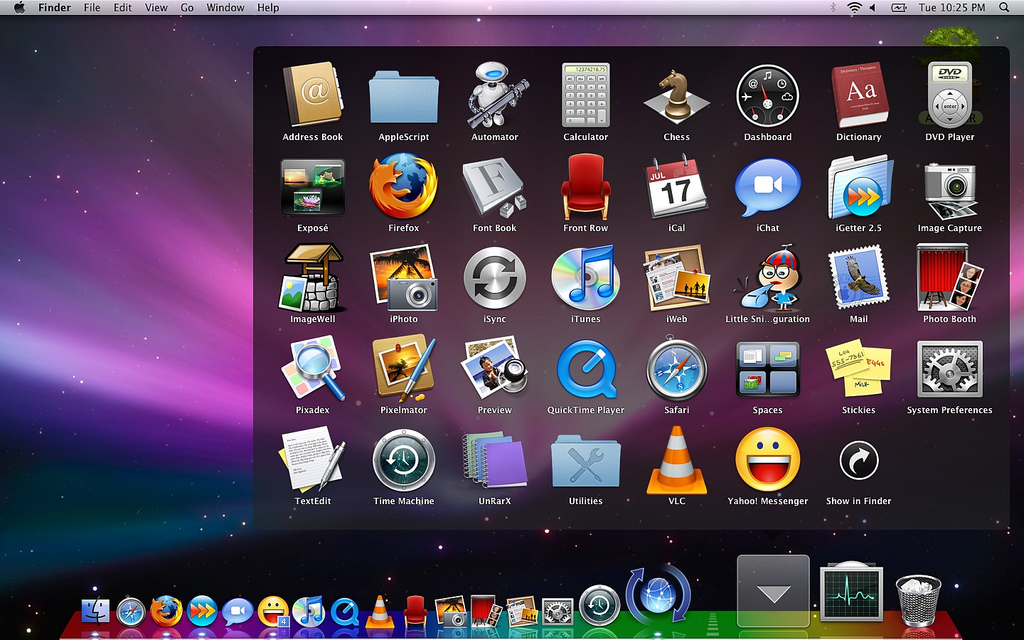Open iGetter 2.5 in the stack grid

[x=859, y=187]
